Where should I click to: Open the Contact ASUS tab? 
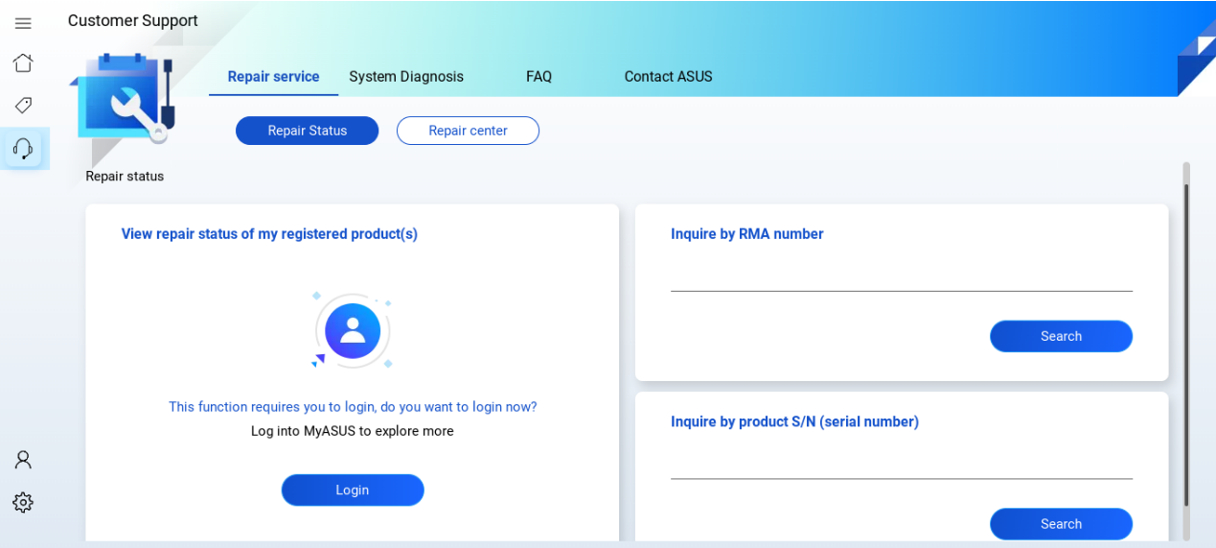(668, 77)
